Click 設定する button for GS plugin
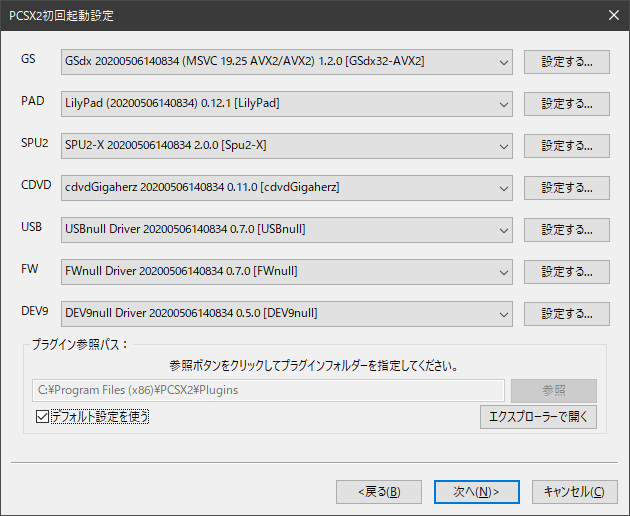The width and height of the screenshot is (630, 516). coord(567,62)
